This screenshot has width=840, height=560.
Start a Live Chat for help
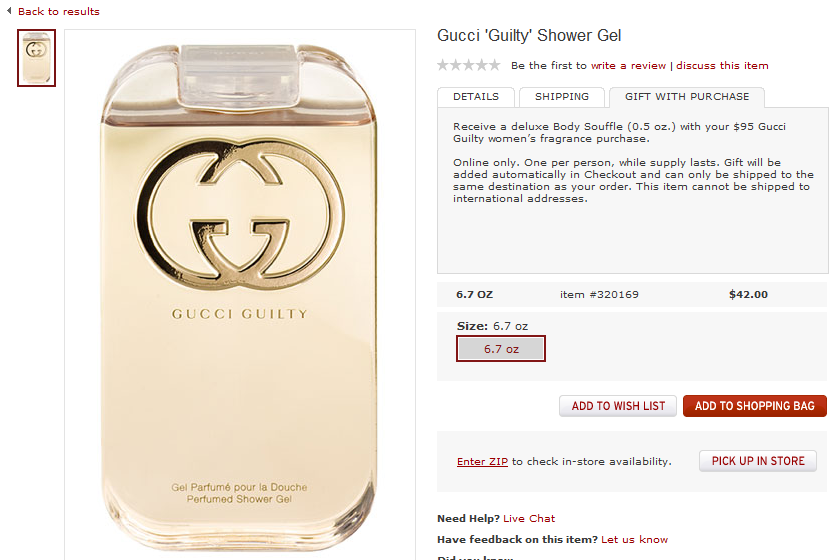pos(529,518)
